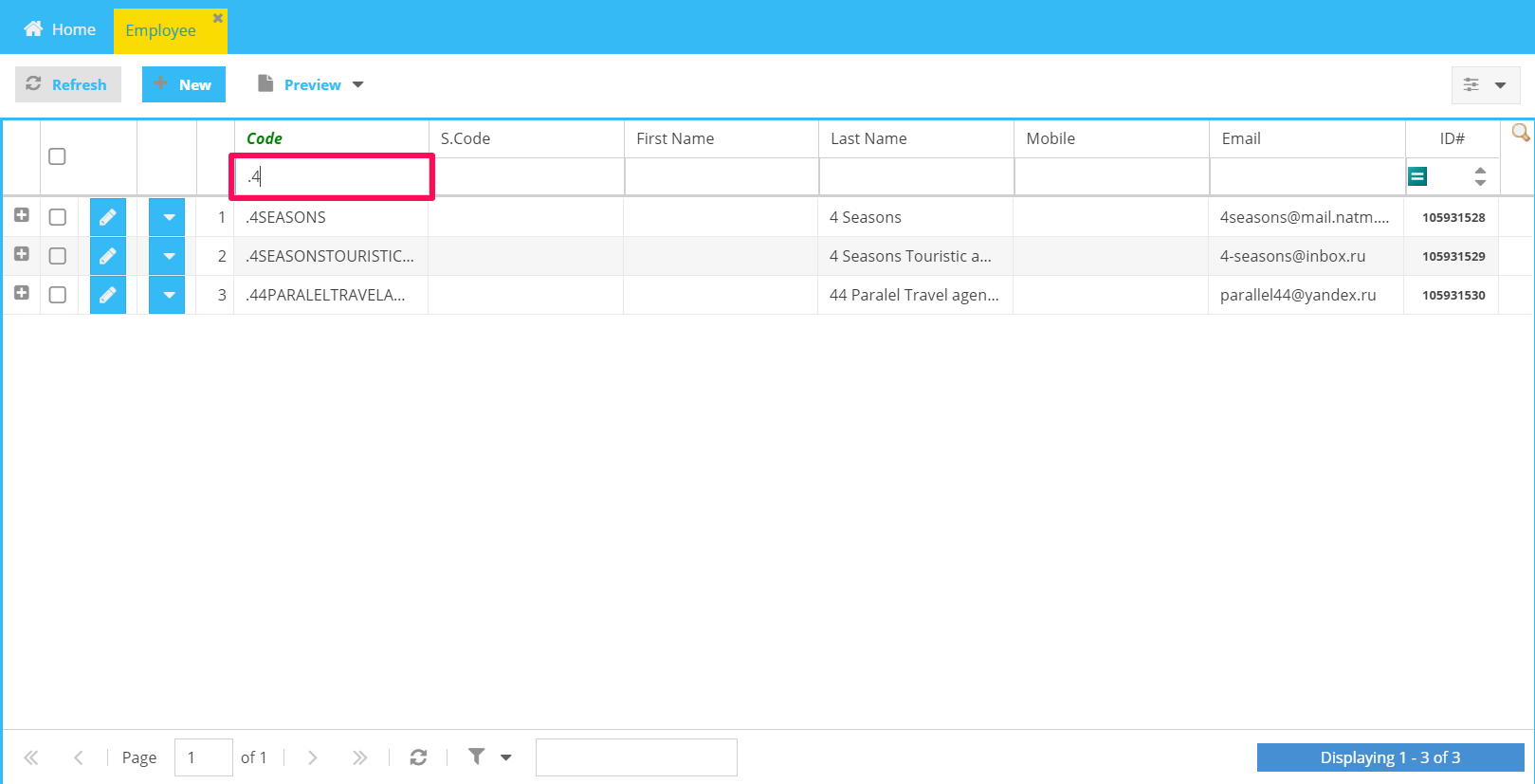Open the ID# filter equals operator icon

pyautogui.click(x=1417, y=176)
